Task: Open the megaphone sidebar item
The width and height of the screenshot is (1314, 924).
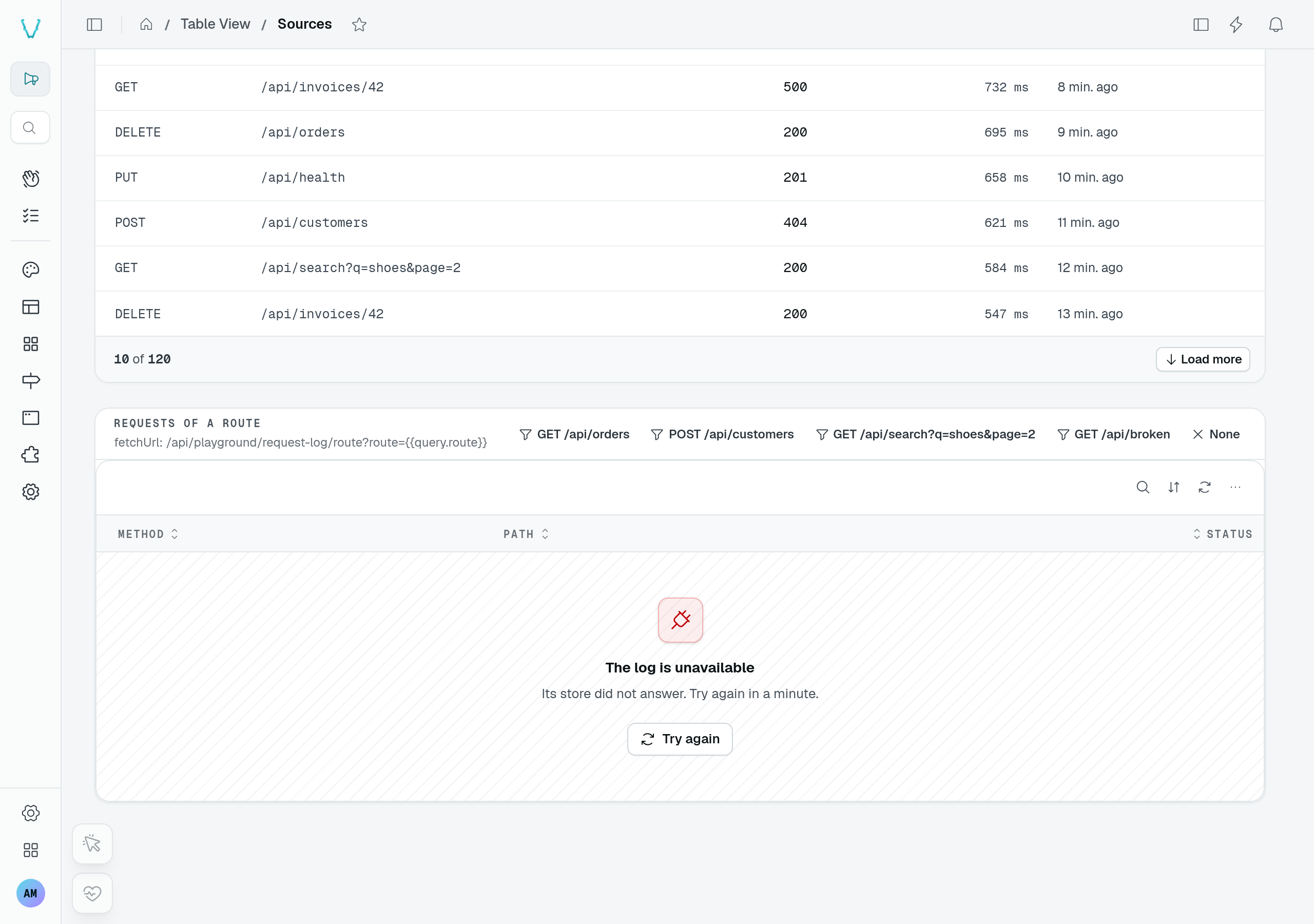Action: 30,79
